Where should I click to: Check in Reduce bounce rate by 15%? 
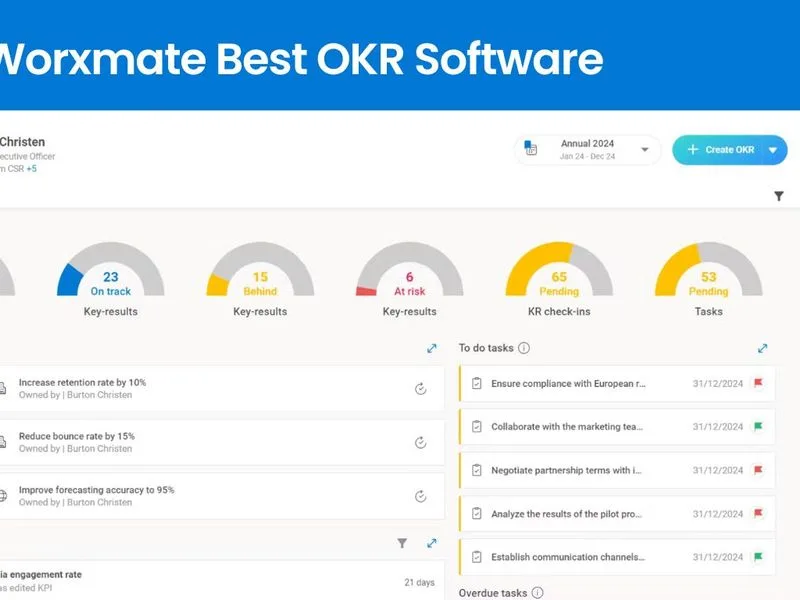click(x=420, y=442)
